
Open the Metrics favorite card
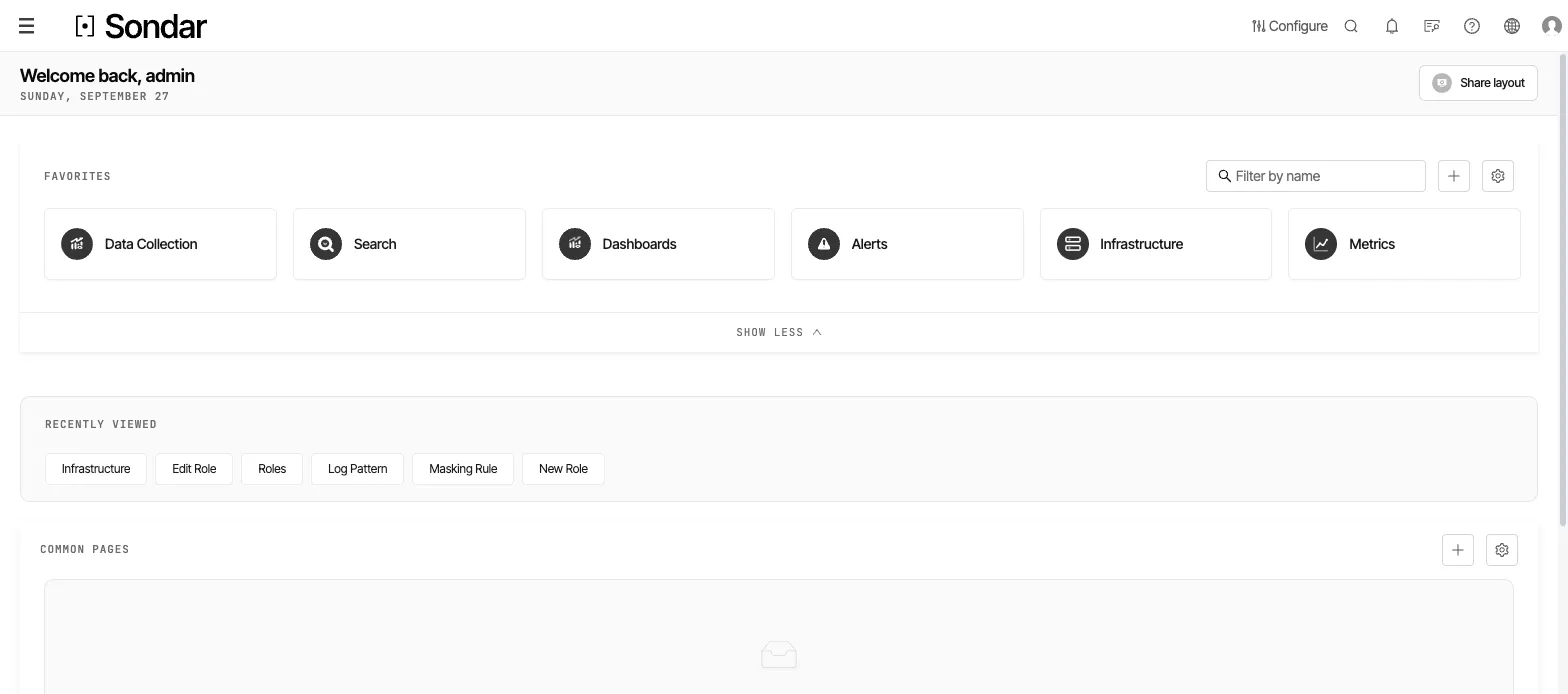point(1404,244)
